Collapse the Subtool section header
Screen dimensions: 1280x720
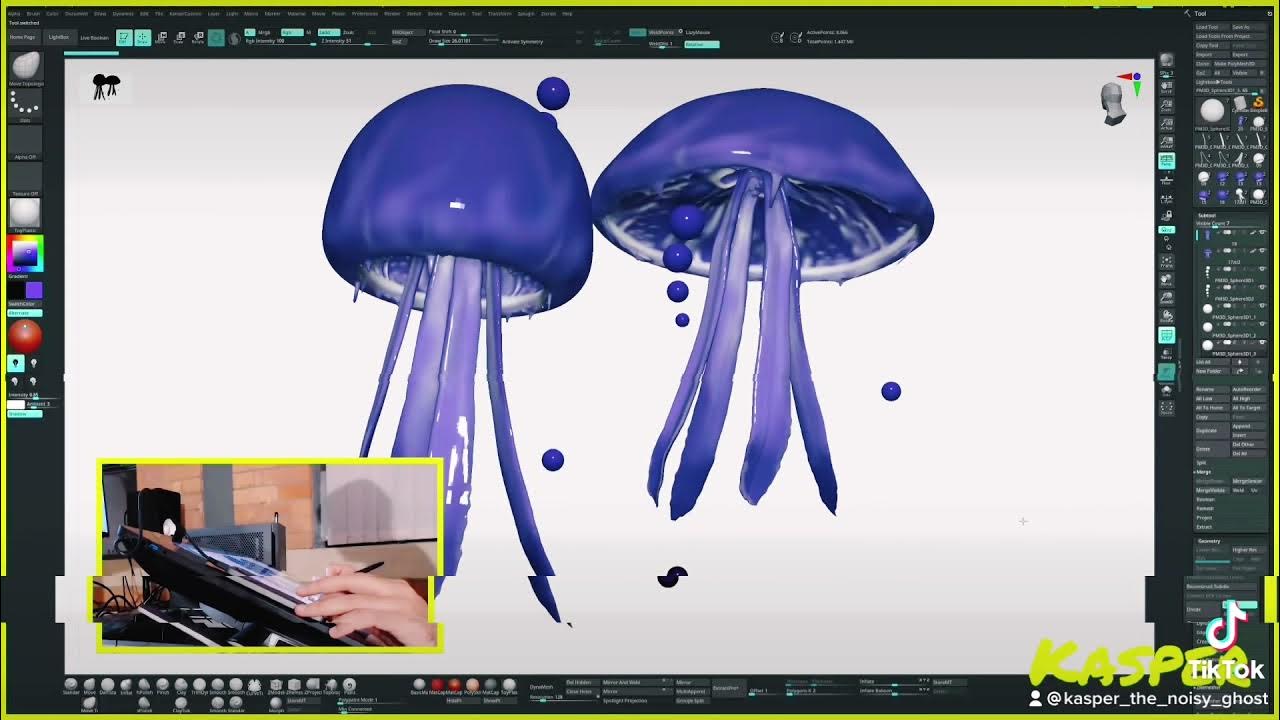[x=1206, y=215]
